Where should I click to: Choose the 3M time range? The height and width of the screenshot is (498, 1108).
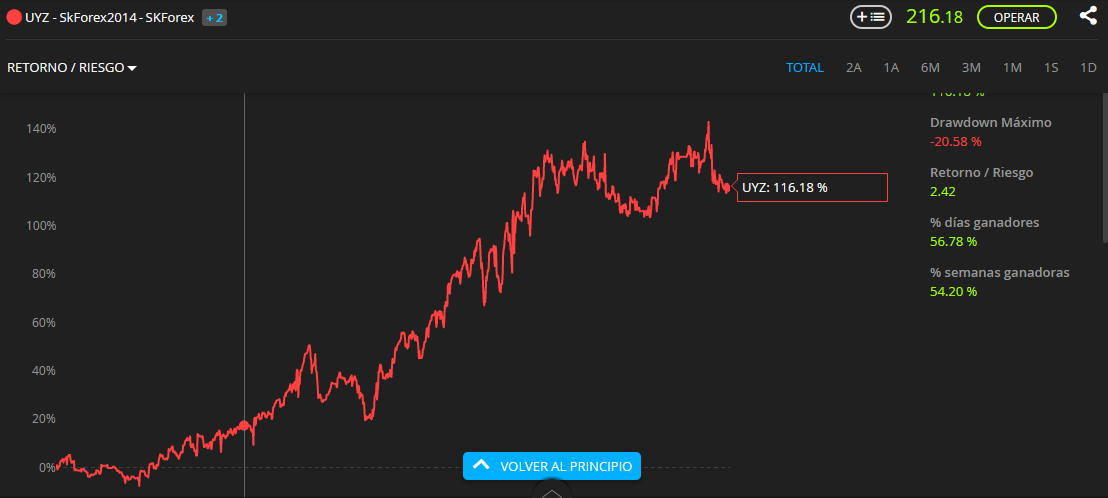(x=971, y=68)
